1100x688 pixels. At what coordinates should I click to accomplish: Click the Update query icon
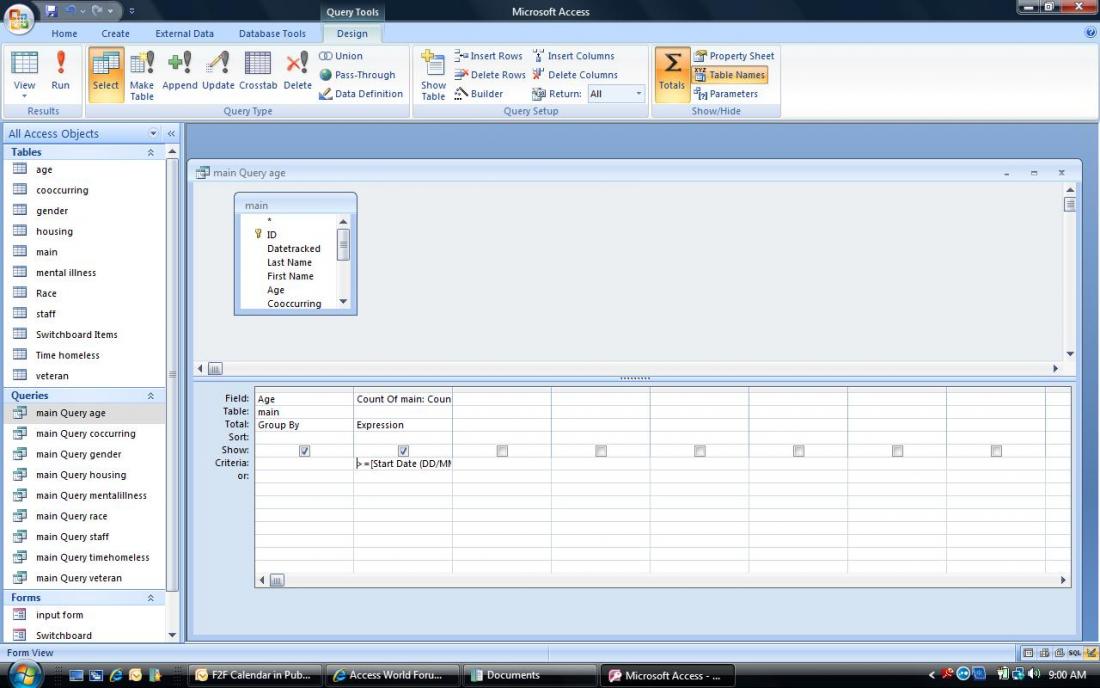(x=218, y=73)
